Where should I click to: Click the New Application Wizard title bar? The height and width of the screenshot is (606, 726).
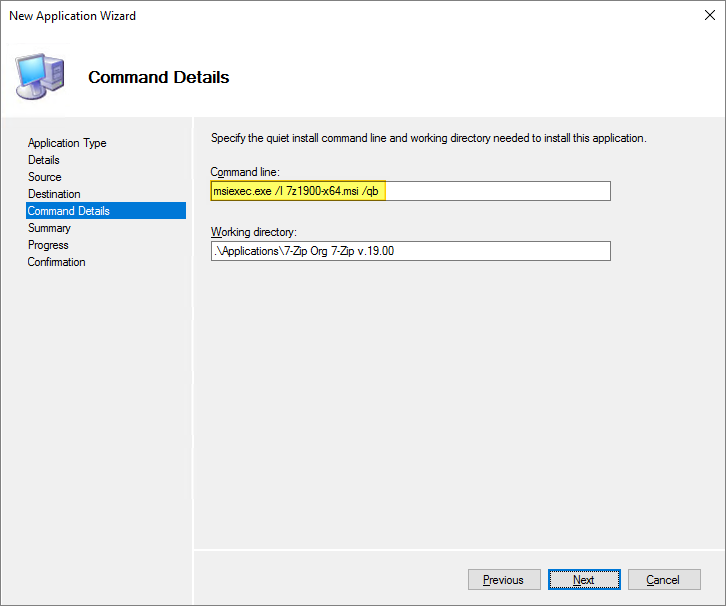[x=300, y=16]
